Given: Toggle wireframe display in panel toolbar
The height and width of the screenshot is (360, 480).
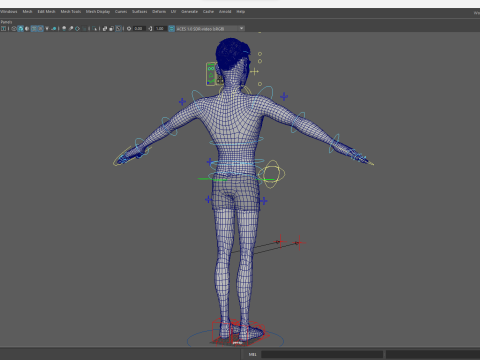Looking at the screenshot, I should 14,29.
